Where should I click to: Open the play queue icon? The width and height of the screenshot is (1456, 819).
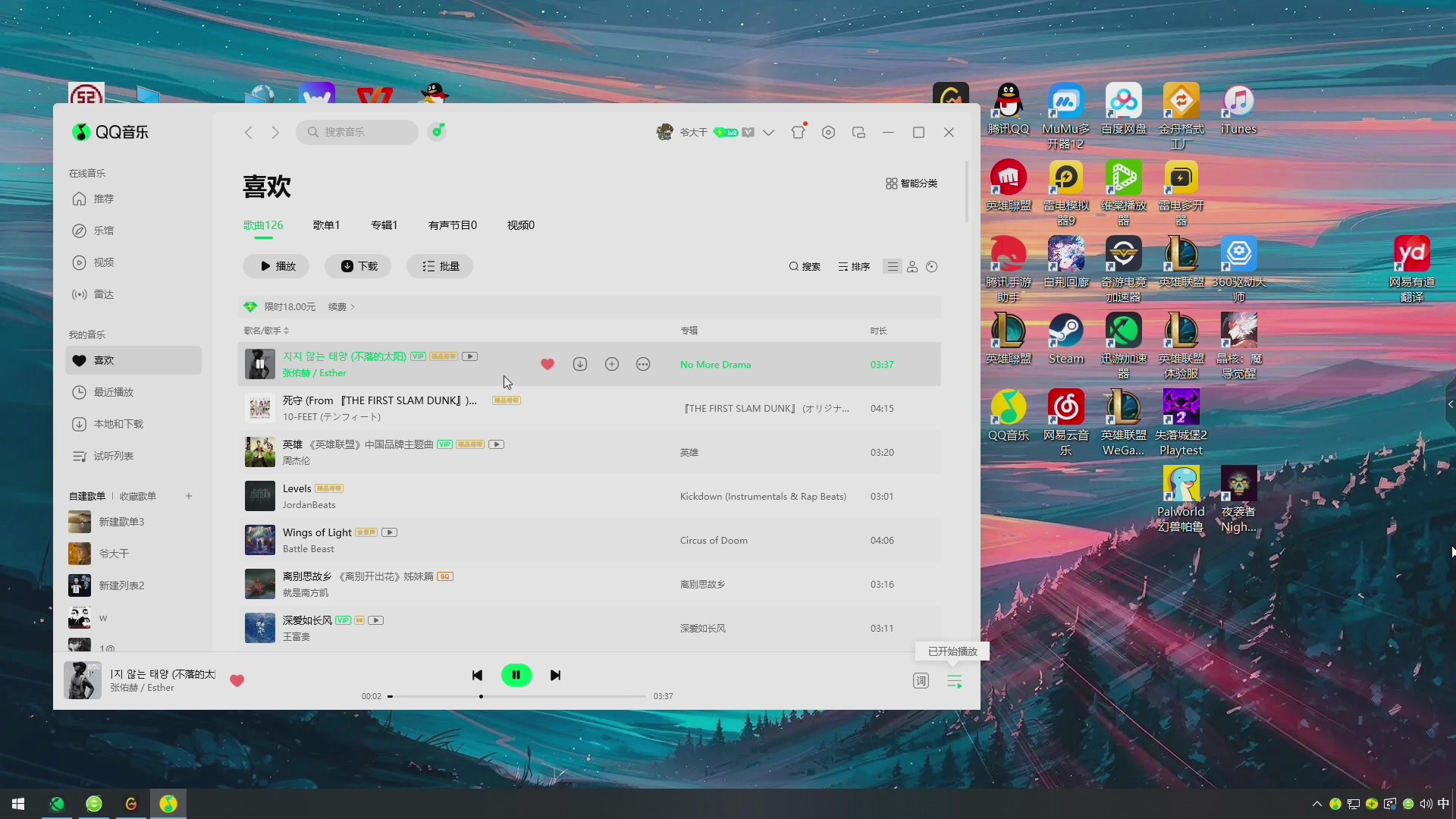954,681
